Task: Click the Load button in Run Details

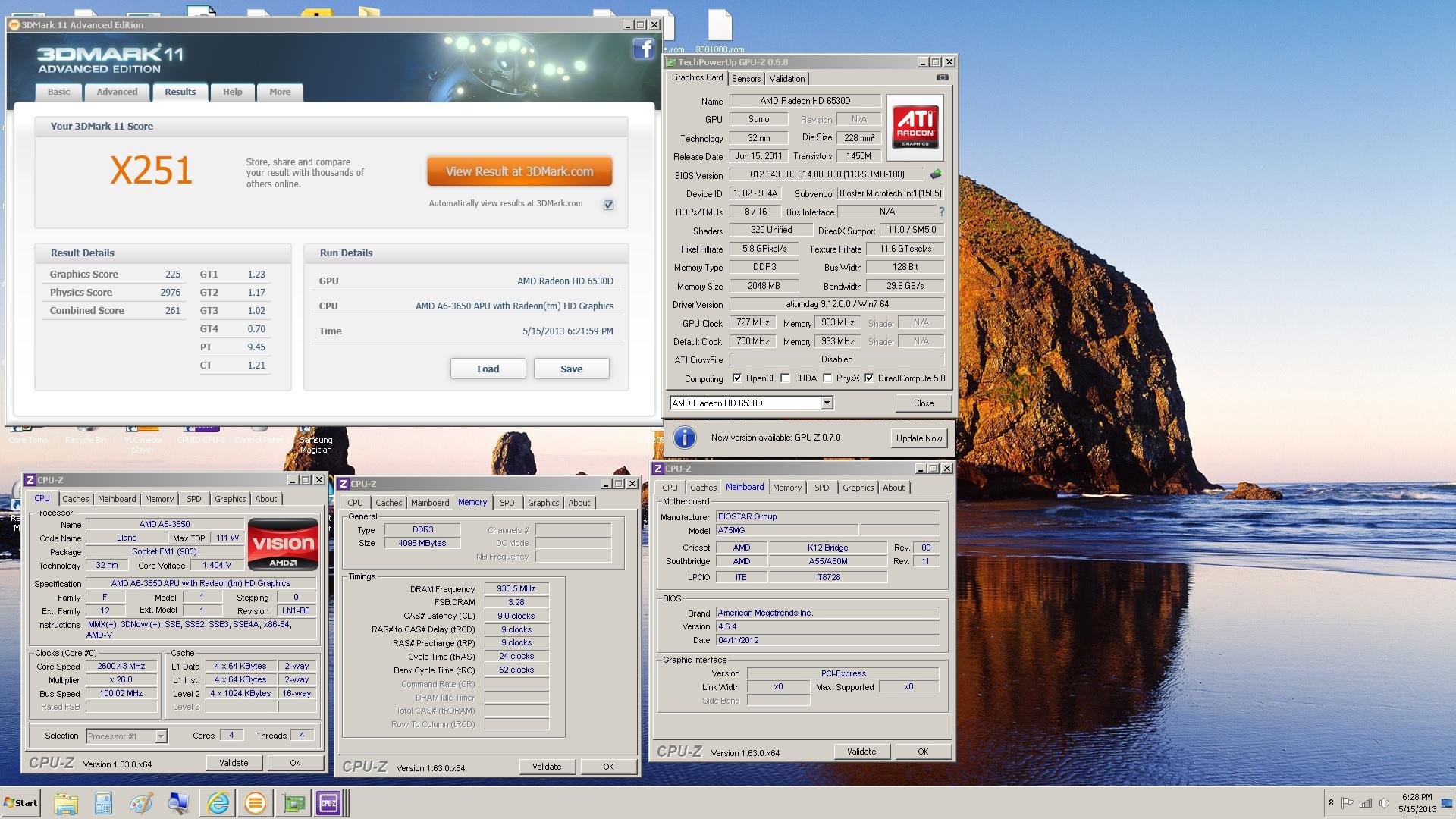Action: point(488,369)
